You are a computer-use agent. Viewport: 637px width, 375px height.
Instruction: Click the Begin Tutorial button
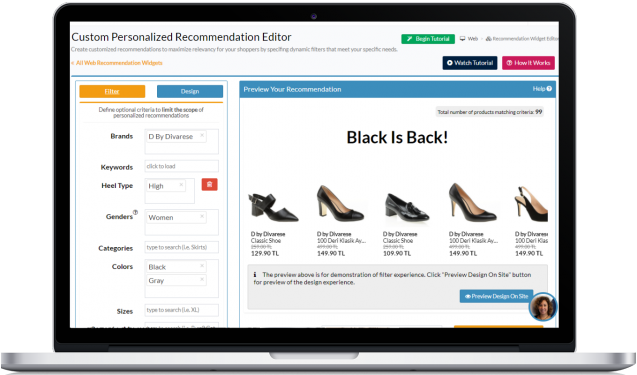[x=428, y=39]
